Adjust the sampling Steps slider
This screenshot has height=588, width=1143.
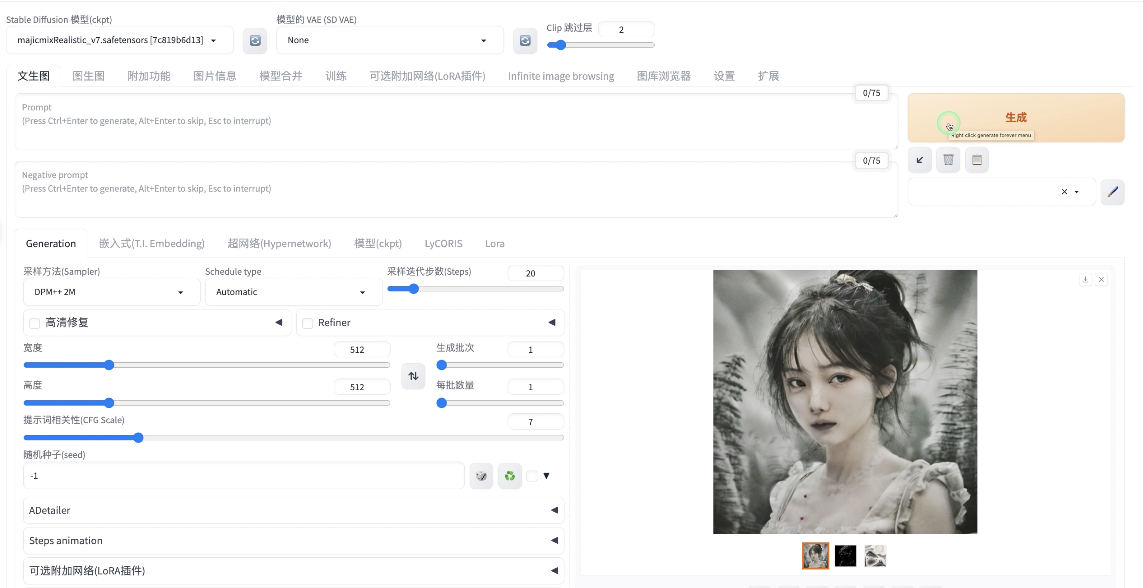[475, 289]
